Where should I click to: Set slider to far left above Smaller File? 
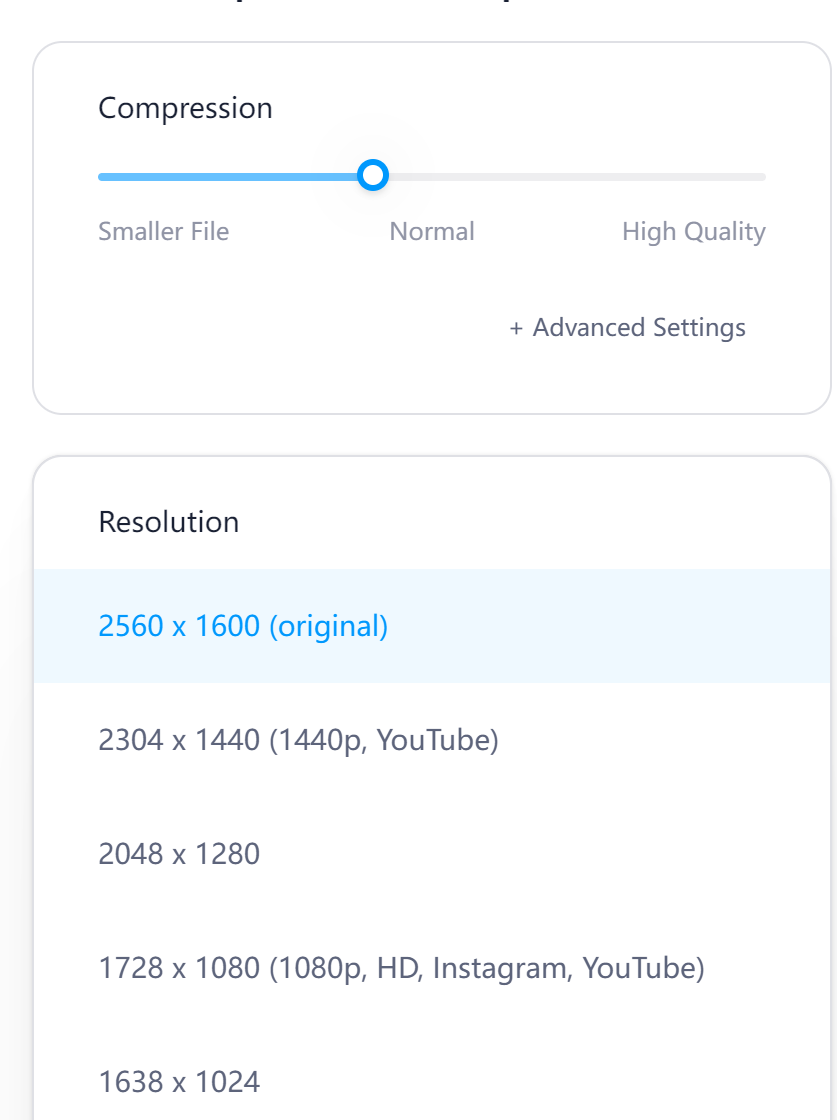click(103, 176)
